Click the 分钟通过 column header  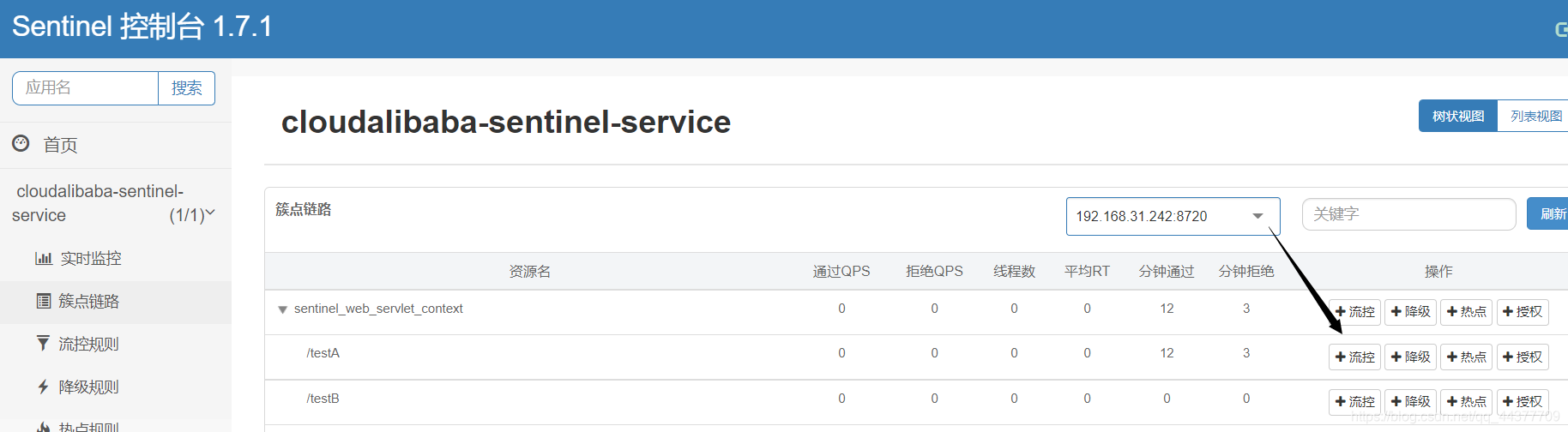click(1167, 272)
